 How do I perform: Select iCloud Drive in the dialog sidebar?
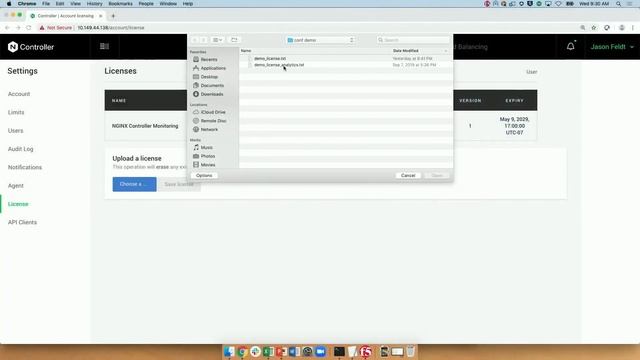(213, 112)
